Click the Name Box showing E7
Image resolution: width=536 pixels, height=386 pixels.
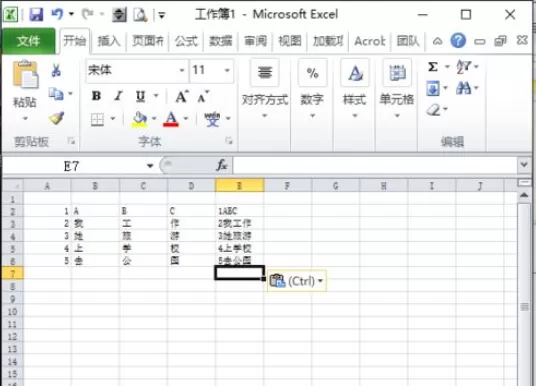[x=71, y=166]
